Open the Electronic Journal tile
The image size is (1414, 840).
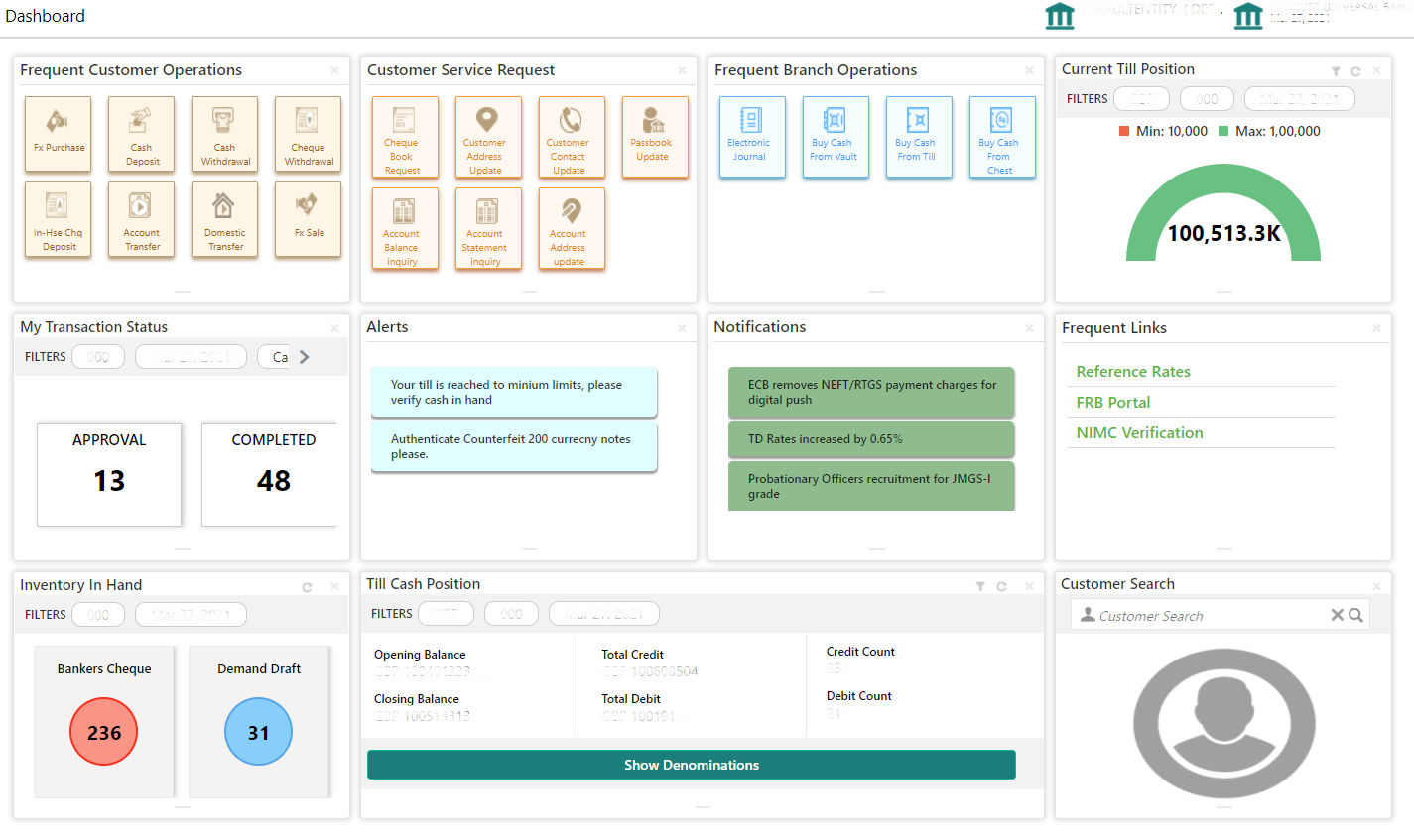point(752,137)
